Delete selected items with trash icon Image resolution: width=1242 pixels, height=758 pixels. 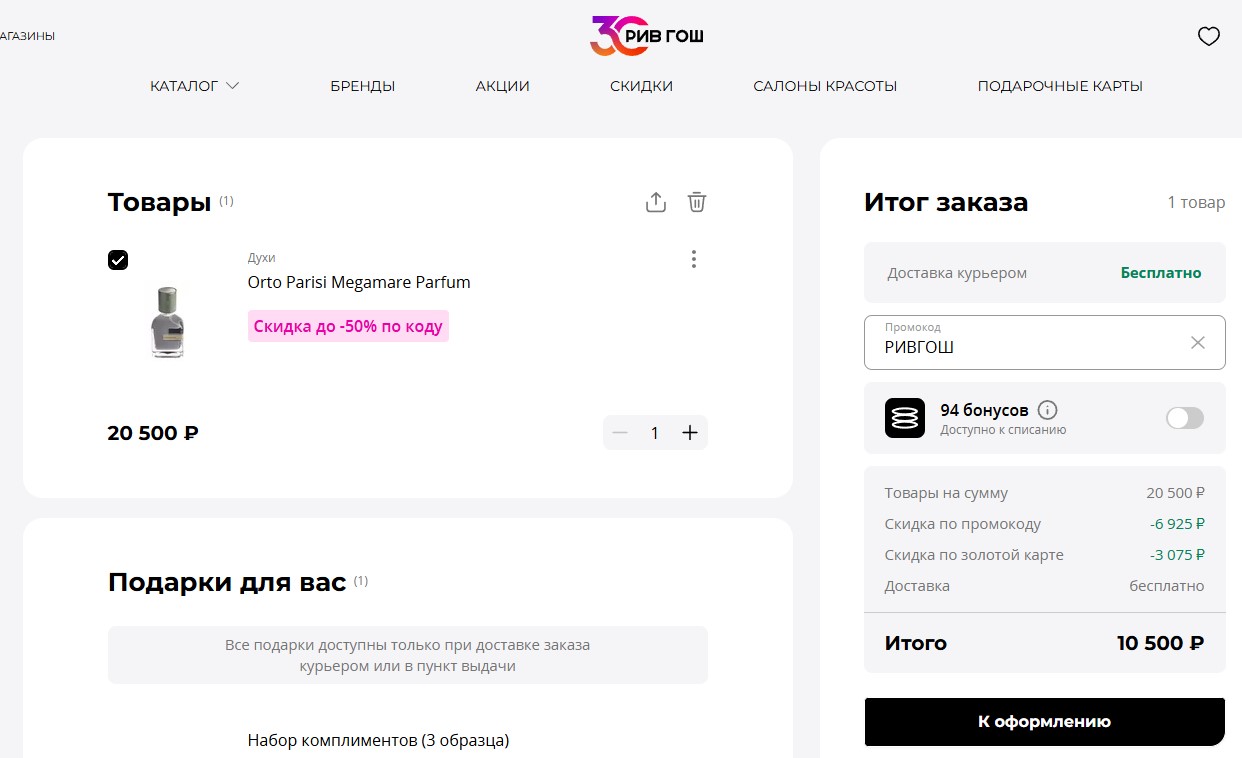point(697,202)
